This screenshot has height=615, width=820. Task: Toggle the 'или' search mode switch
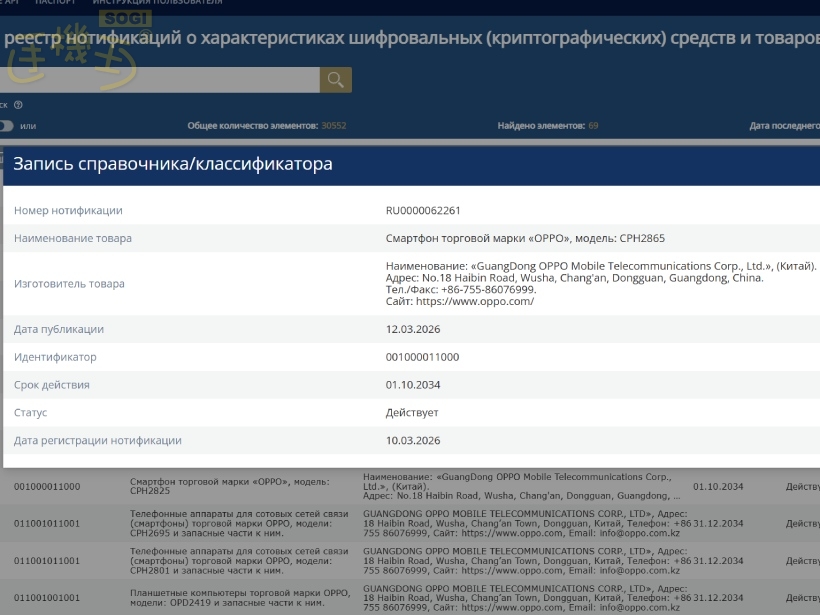[x=6, y=126]
